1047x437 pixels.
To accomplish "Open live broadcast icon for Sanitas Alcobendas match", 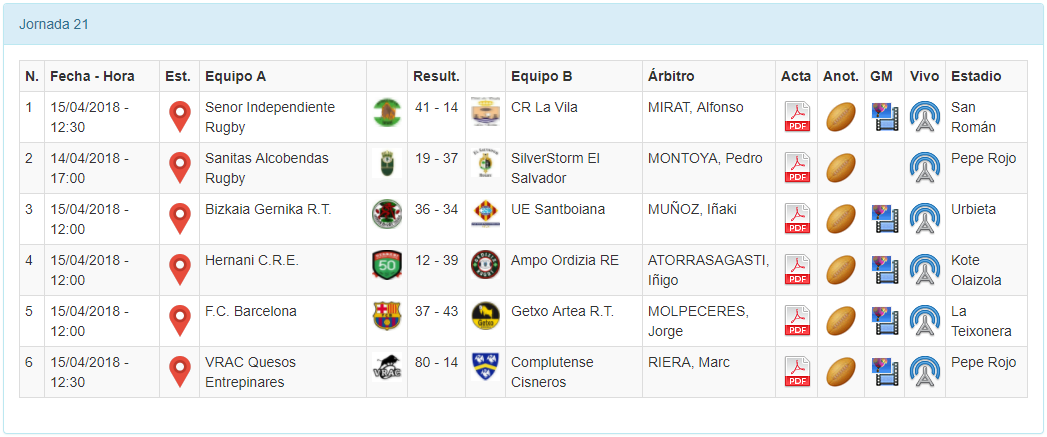I will click(924, 168).
